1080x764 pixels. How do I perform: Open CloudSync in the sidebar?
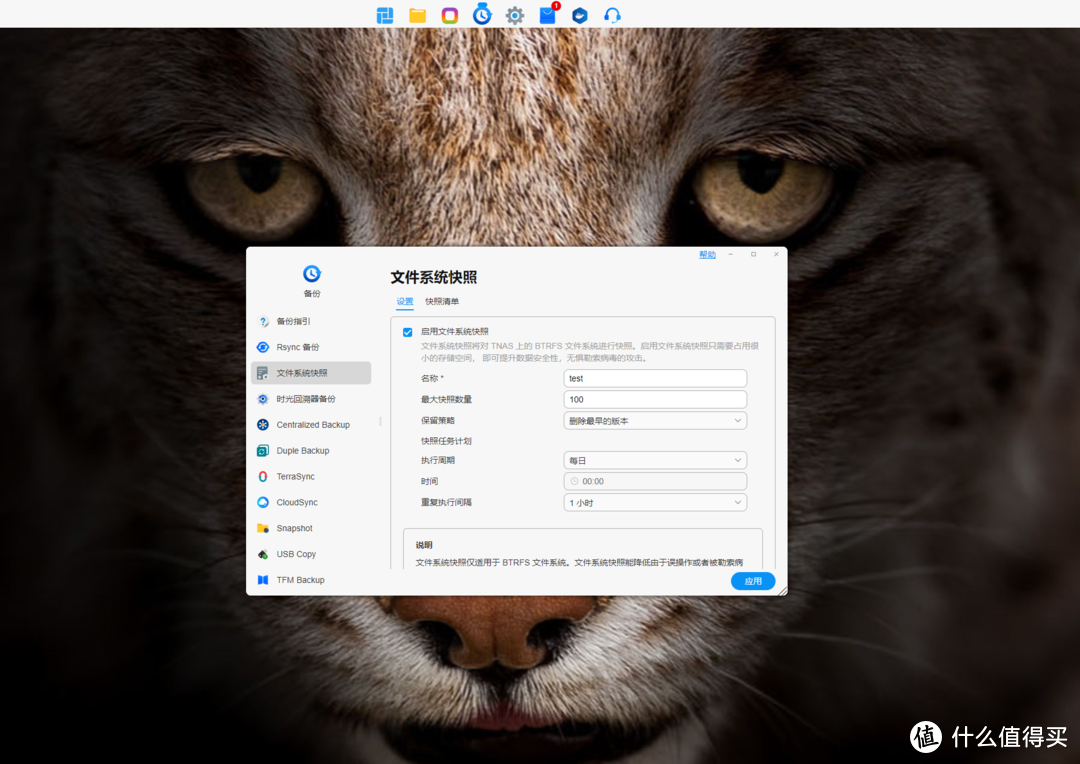[296, 503]
